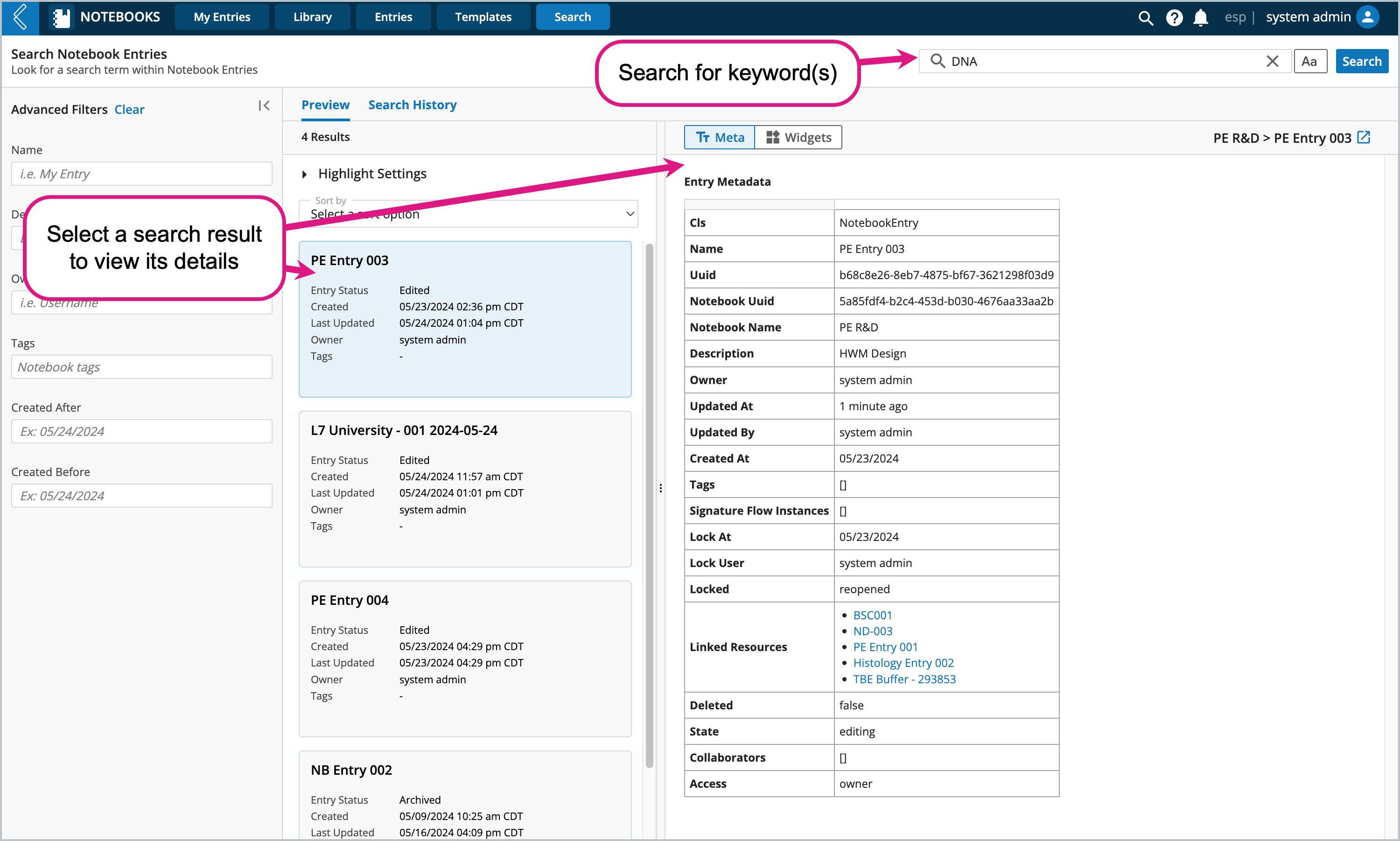Click the Name filter field
Viewport: 1400px width, 841px height.
pyautogui.click(x=142, y=174)
